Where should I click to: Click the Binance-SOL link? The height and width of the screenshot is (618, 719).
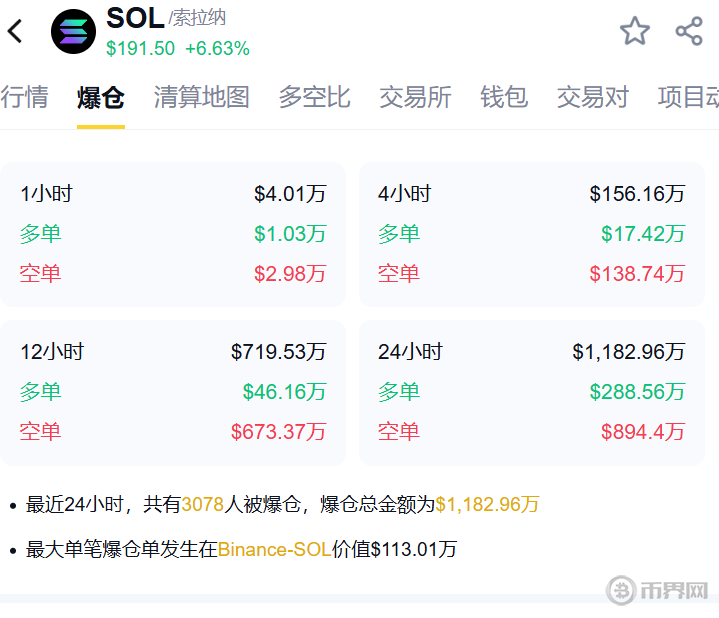274,549
